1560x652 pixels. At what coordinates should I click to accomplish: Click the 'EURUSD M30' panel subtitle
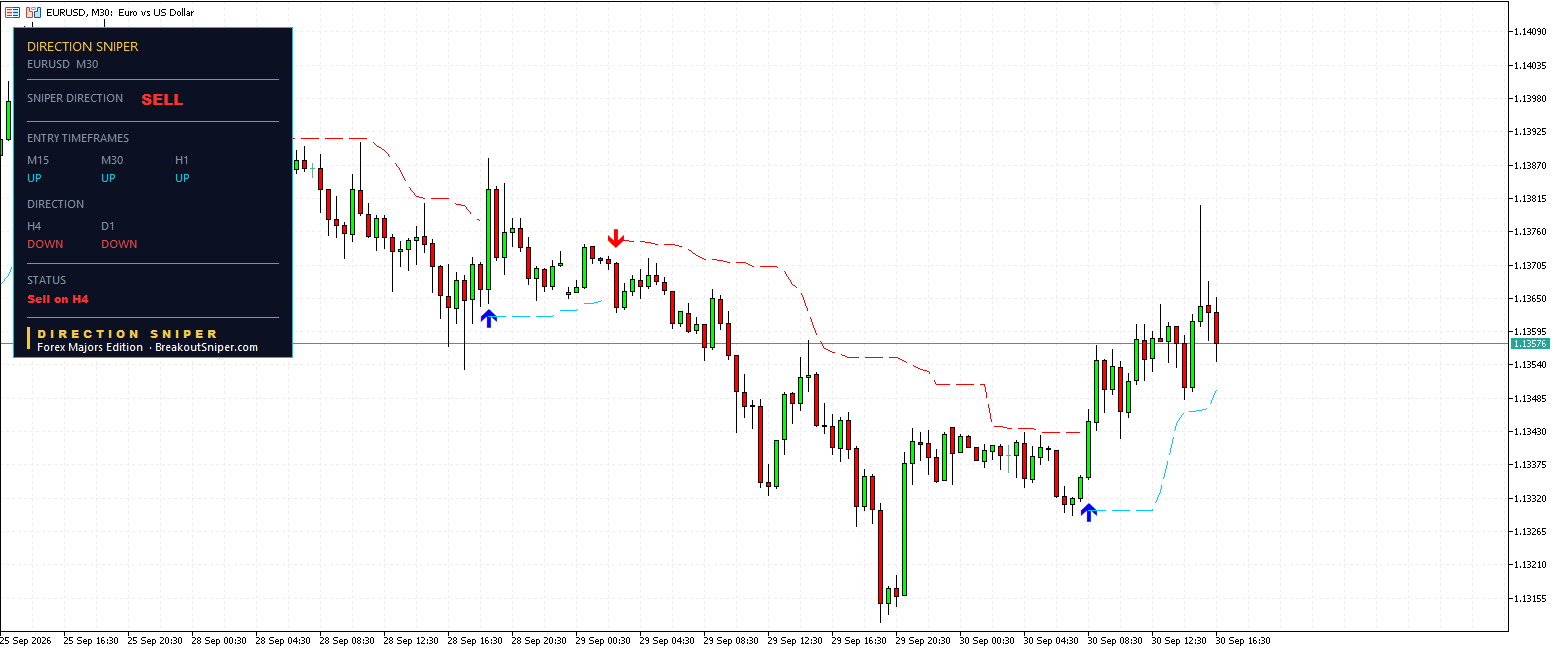(x=62, y=64)
